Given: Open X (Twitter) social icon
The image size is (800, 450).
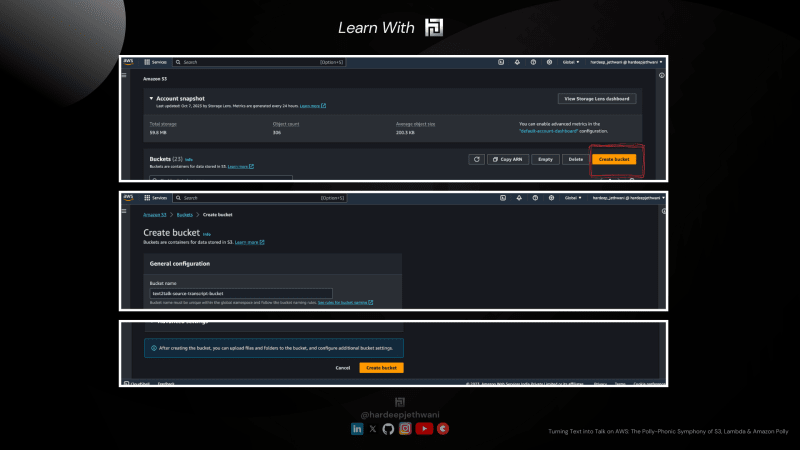Looking at the screenshot, I should click(372, 429).
